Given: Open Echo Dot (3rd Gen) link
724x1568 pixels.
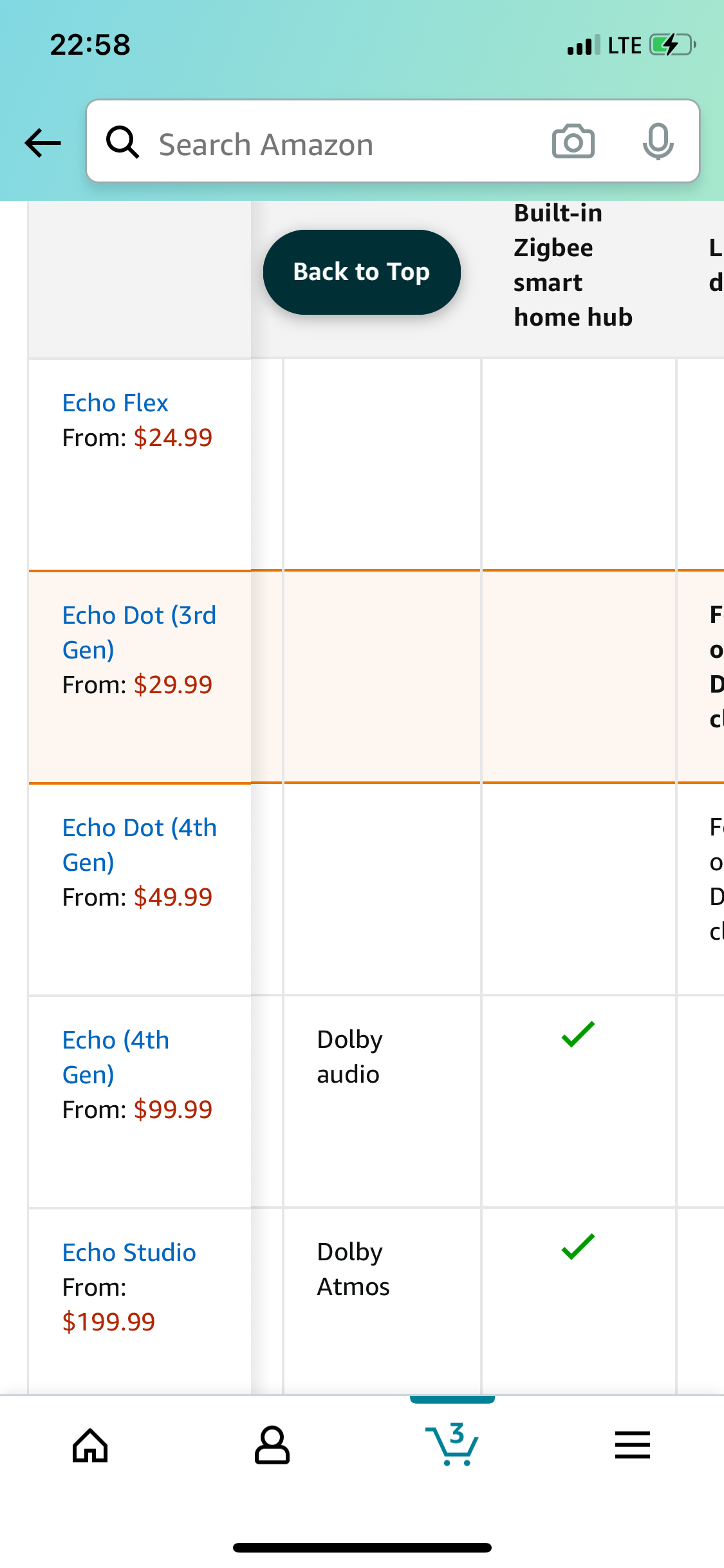Looking at the screenshot, I should click(x=139, y=633).
